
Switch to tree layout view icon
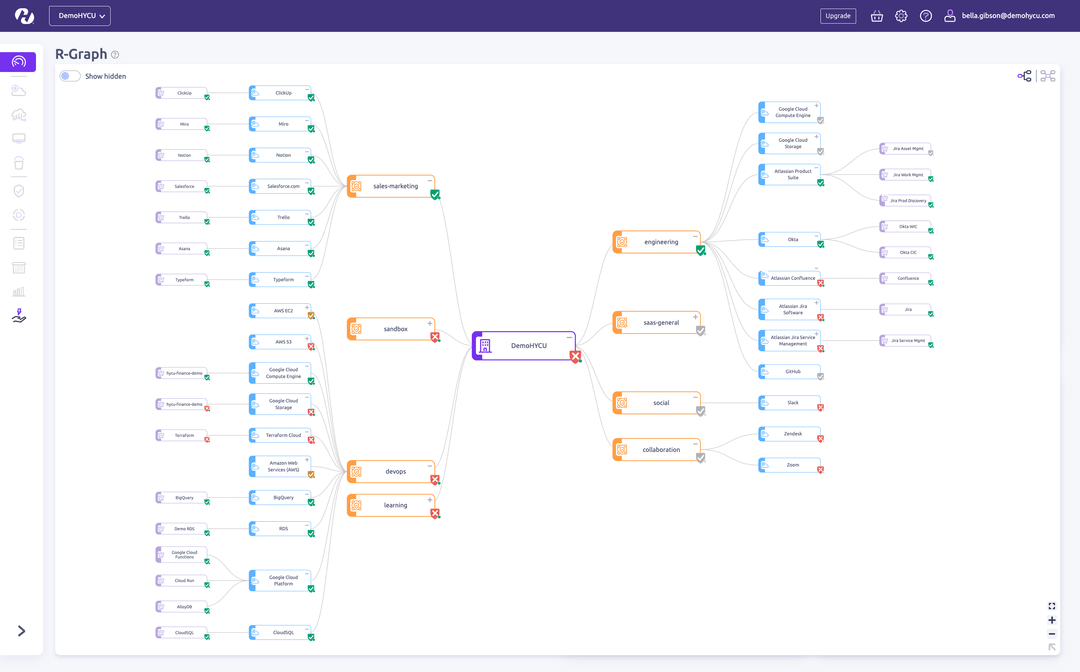pos(1024,76)
